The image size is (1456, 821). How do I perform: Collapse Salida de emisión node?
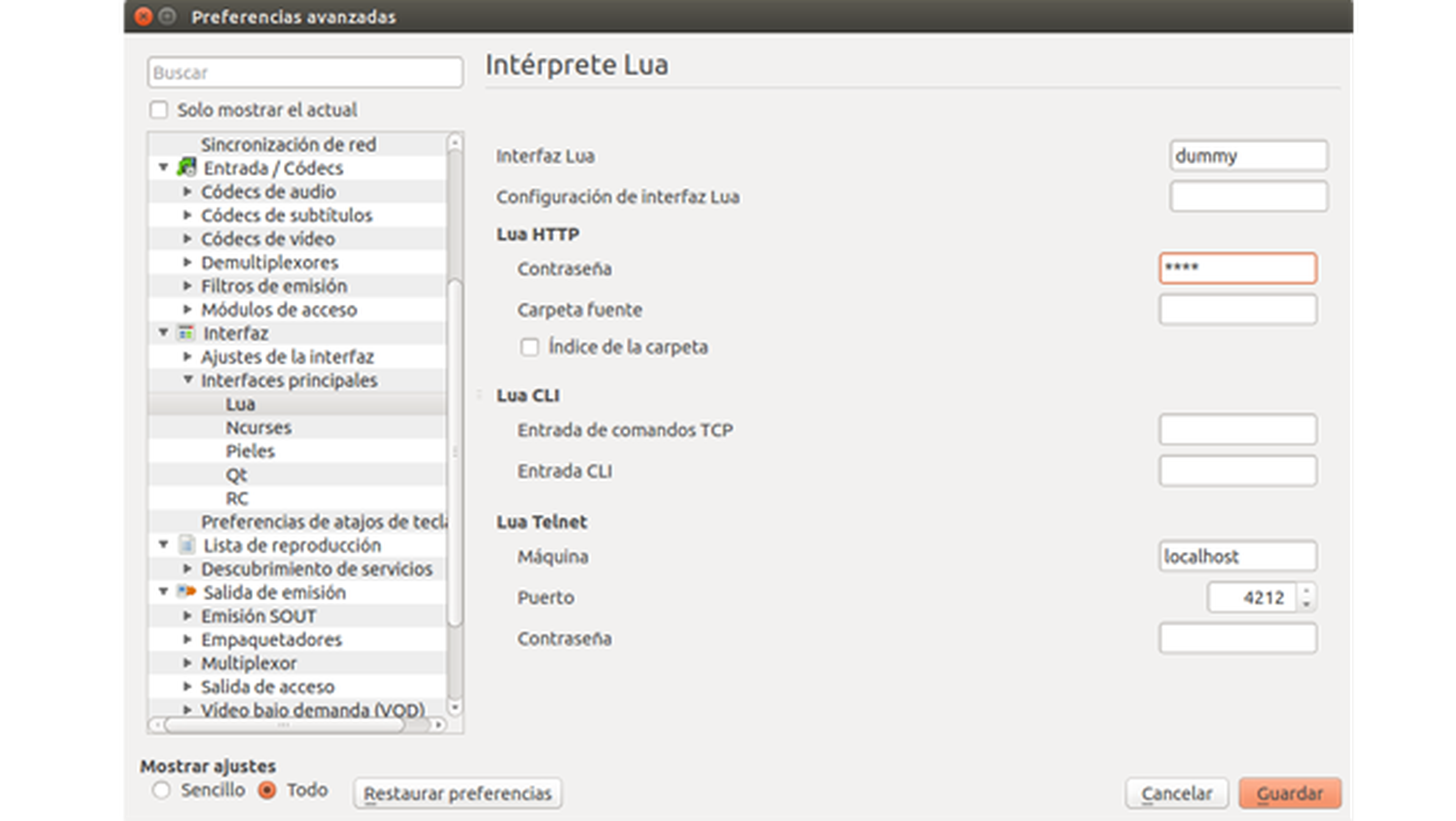point(163,592)
